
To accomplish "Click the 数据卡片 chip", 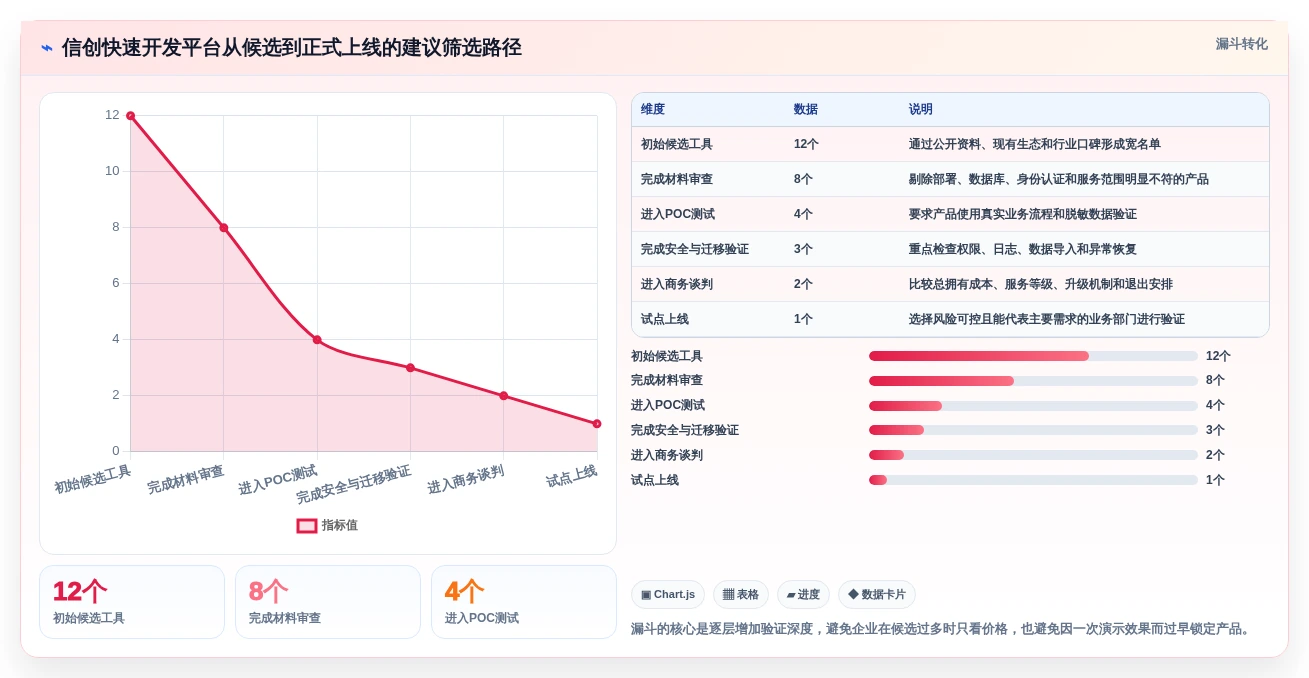I will coord(877,594).
